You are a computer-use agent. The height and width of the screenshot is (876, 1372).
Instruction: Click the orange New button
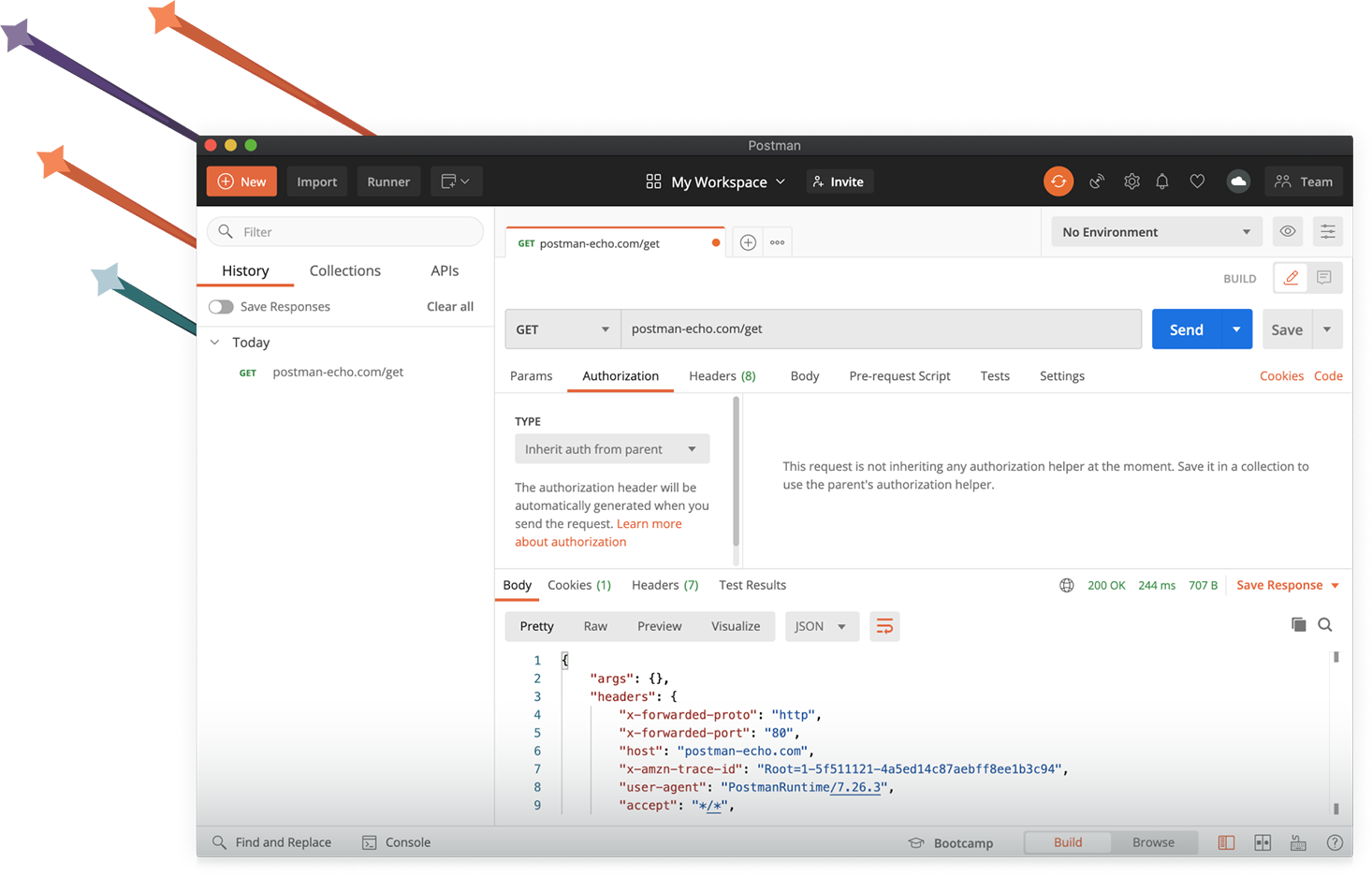[242, 182]
